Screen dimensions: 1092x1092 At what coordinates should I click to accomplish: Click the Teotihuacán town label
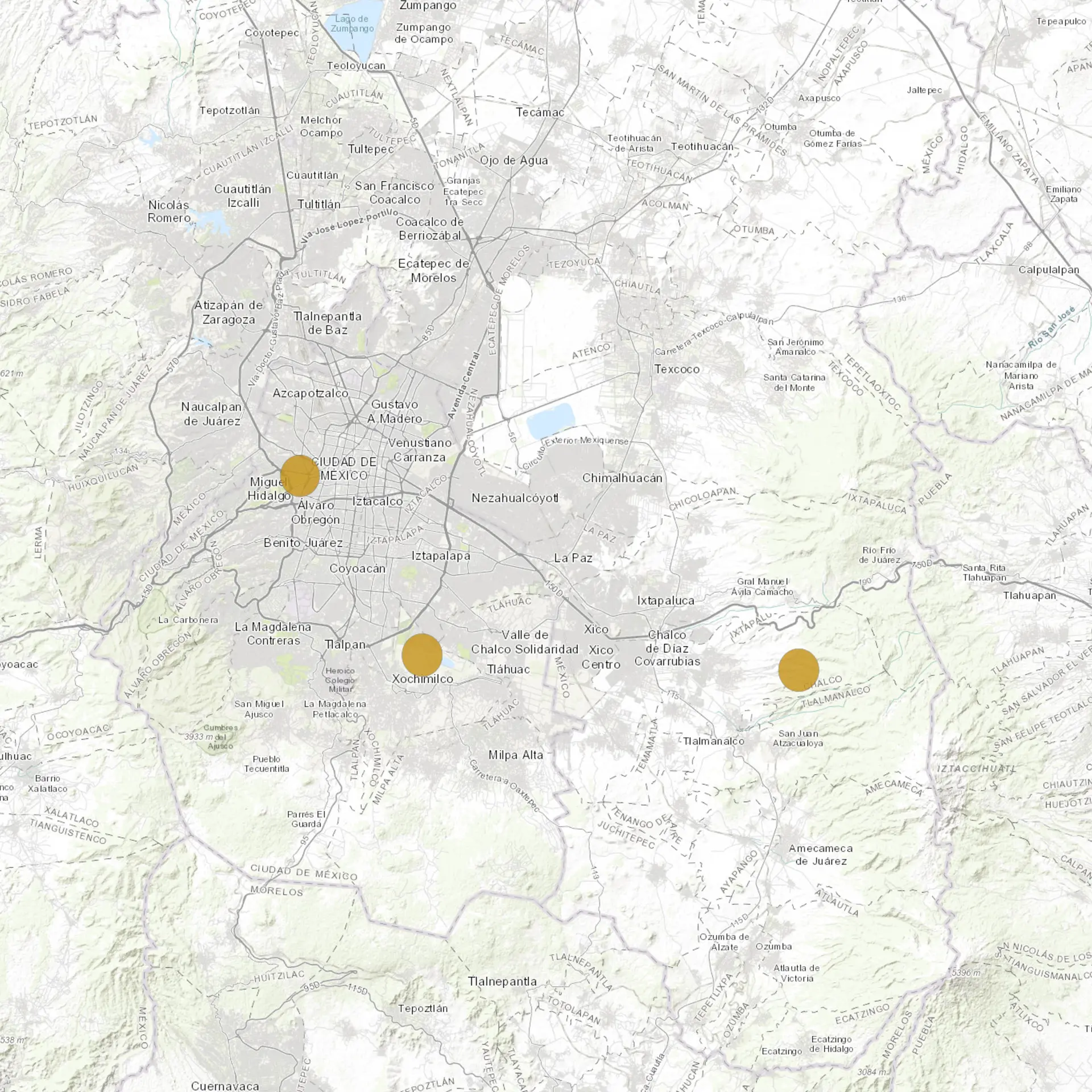coord(702,146)
